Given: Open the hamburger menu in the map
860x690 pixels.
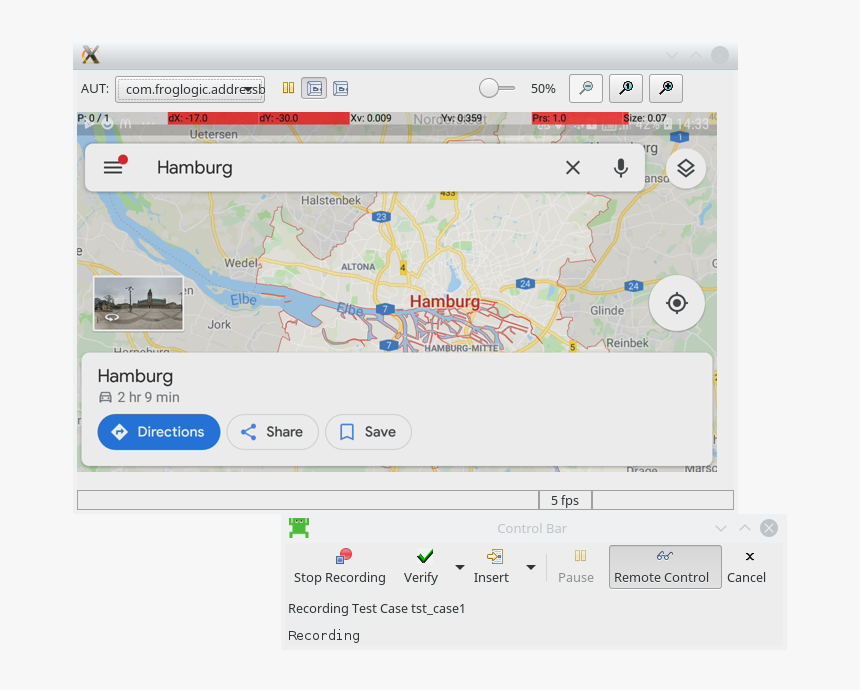Looking at the screenshot, I should 115,166.
